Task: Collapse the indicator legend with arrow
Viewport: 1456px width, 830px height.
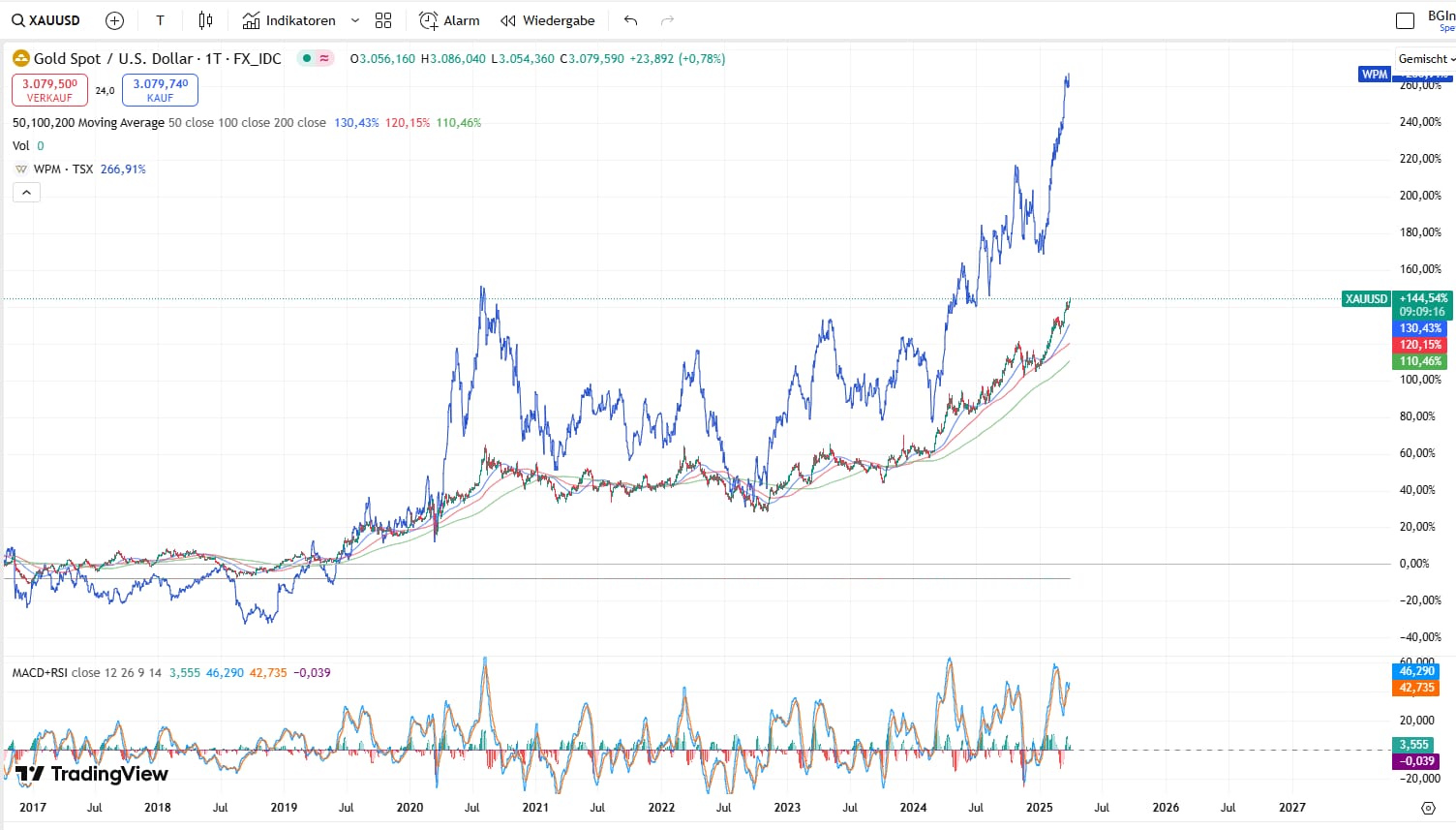Action: click(x=26, y=193)
